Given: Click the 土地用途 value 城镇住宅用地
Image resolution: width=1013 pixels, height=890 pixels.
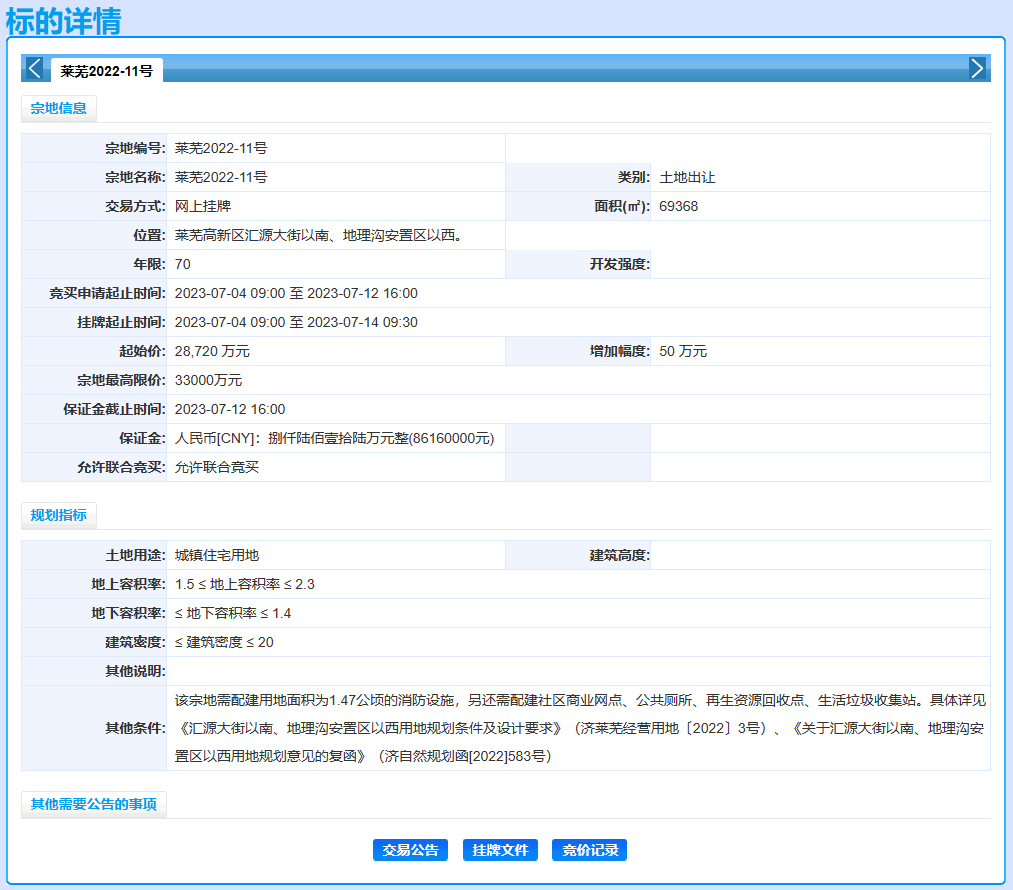Looking at the screenshot, I should point(216,555).
